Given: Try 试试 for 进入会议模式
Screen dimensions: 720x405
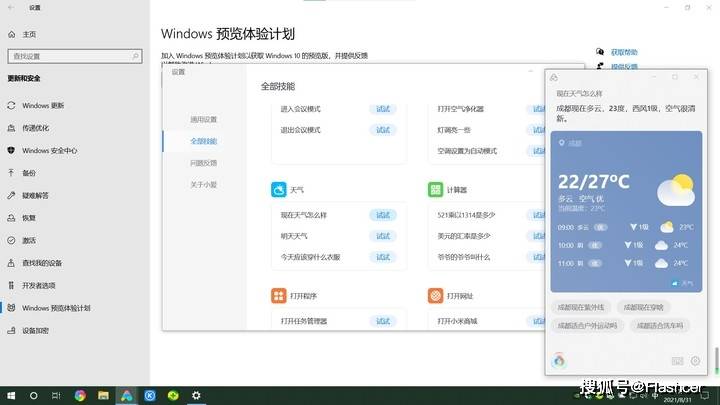Looking at the screenshot, I should tap(383, 109).
